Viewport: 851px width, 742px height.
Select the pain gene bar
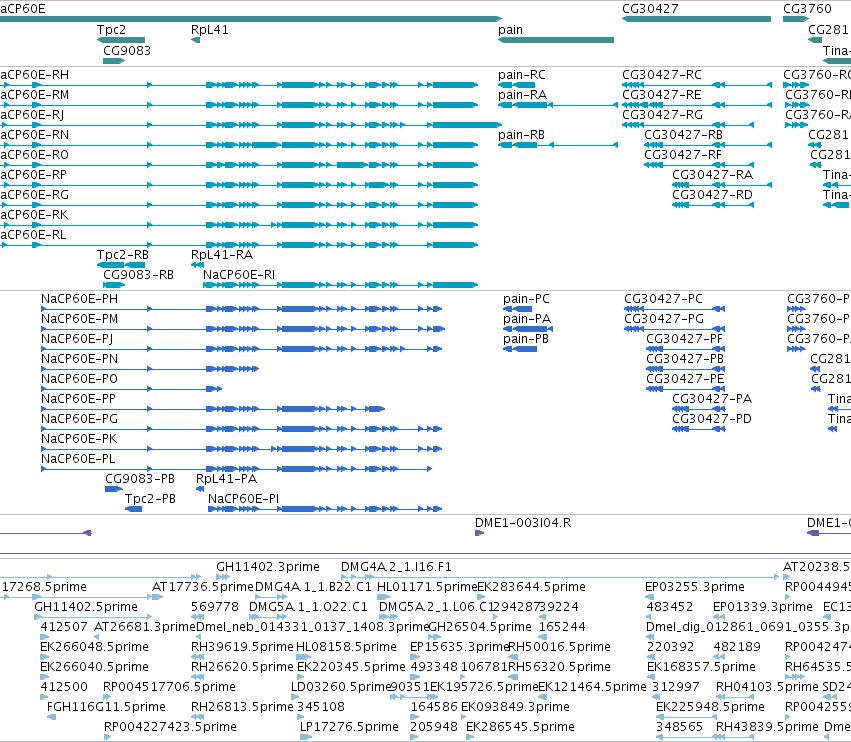(556, 40)
